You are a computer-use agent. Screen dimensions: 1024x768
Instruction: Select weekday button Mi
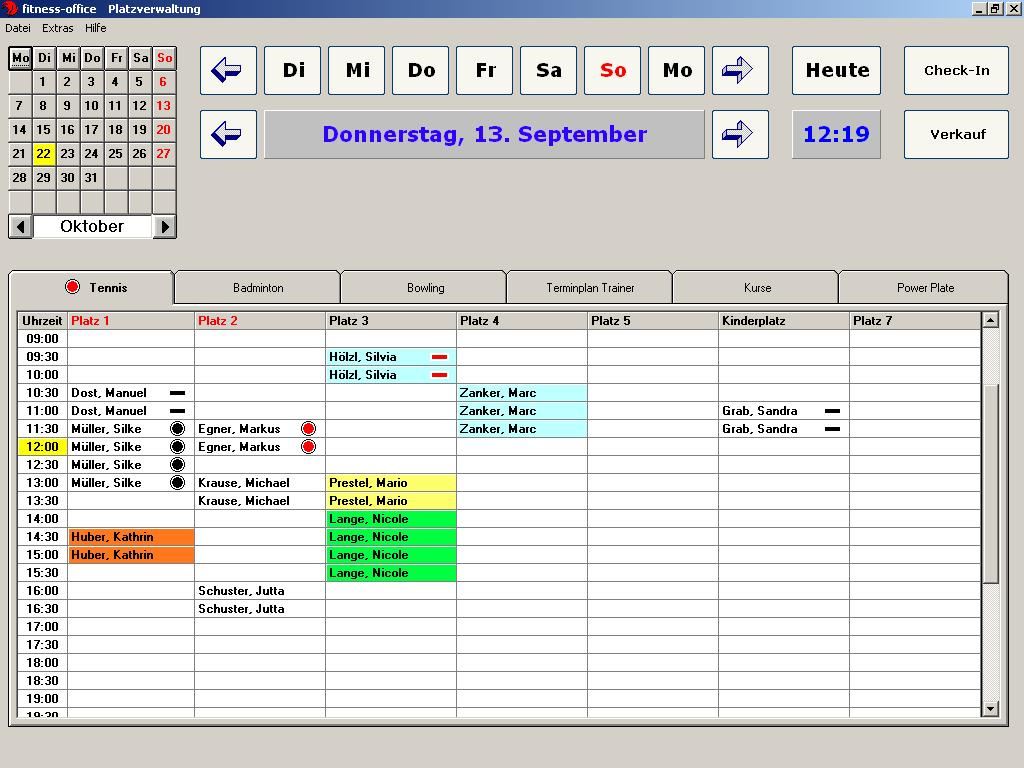(357, 70)
